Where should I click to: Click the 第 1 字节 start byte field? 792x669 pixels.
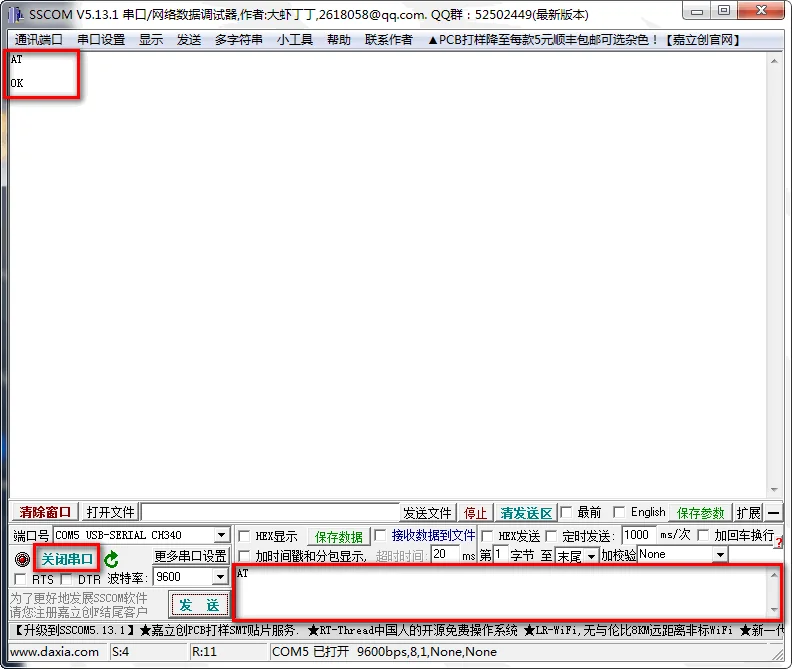(500, 555)
